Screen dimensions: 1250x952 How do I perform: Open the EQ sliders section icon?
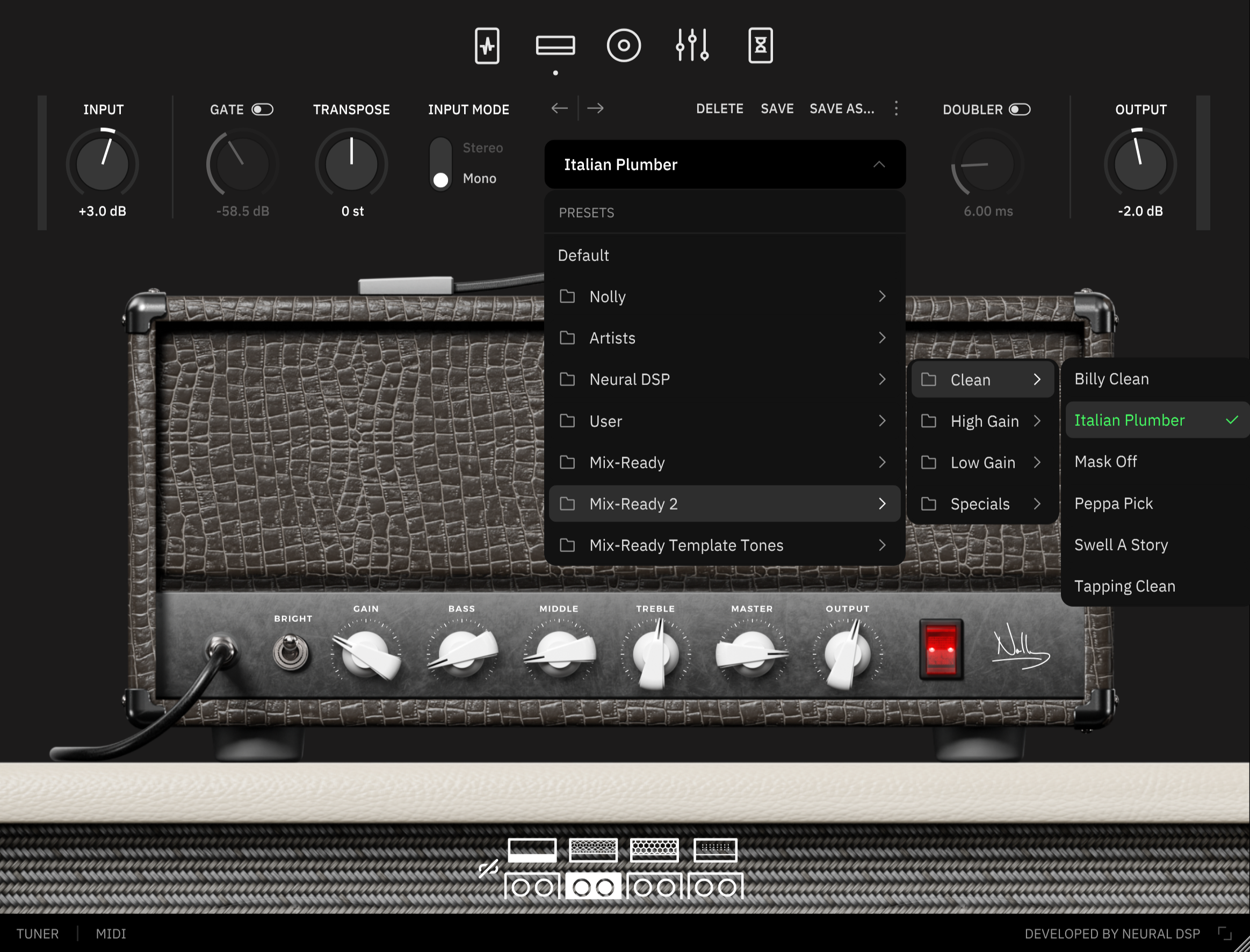tap(692, 47)
